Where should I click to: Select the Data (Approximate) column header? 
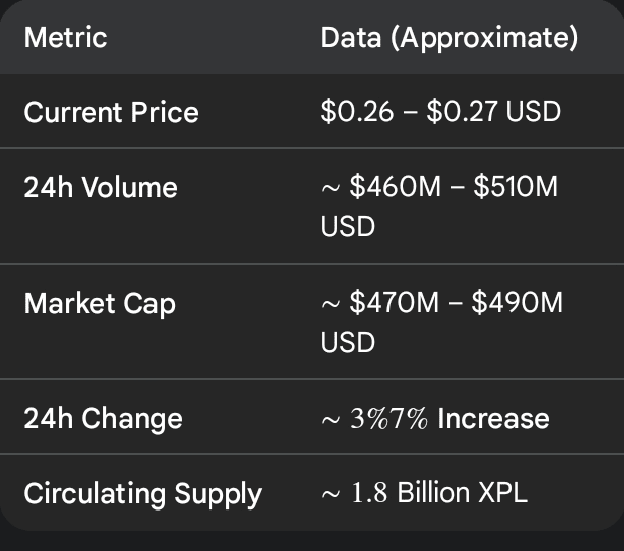tap(449, 38)
